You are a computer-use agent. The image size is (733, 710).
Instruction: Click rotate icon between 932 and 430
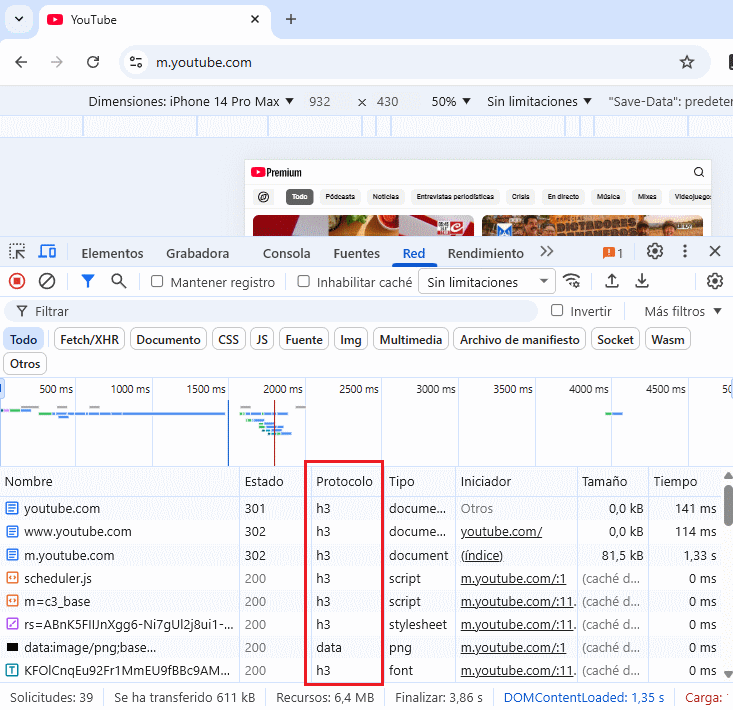pos(362,102)
